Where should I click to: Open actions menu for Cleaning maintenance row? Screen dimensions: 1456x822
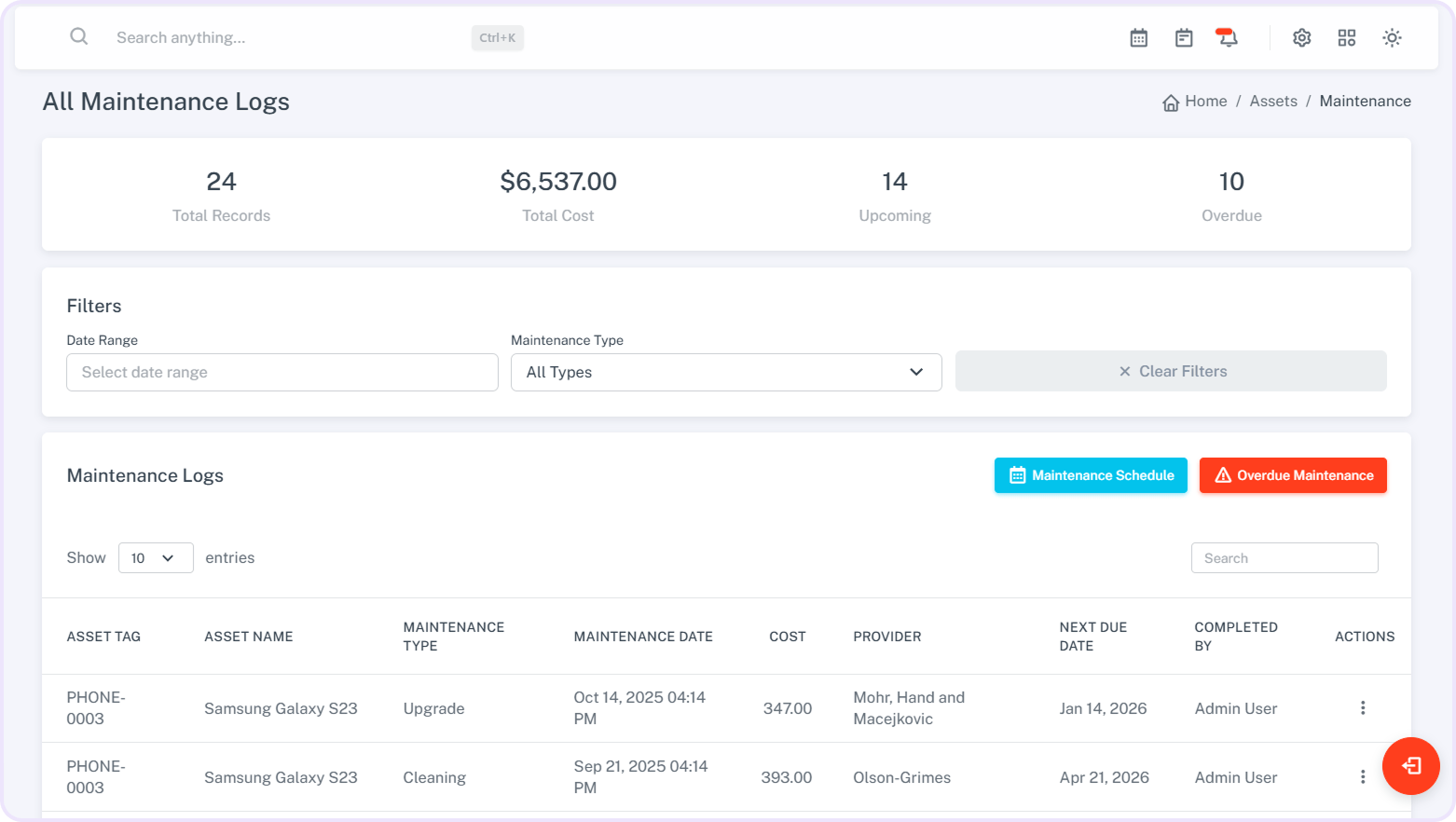pos(1362,777)
